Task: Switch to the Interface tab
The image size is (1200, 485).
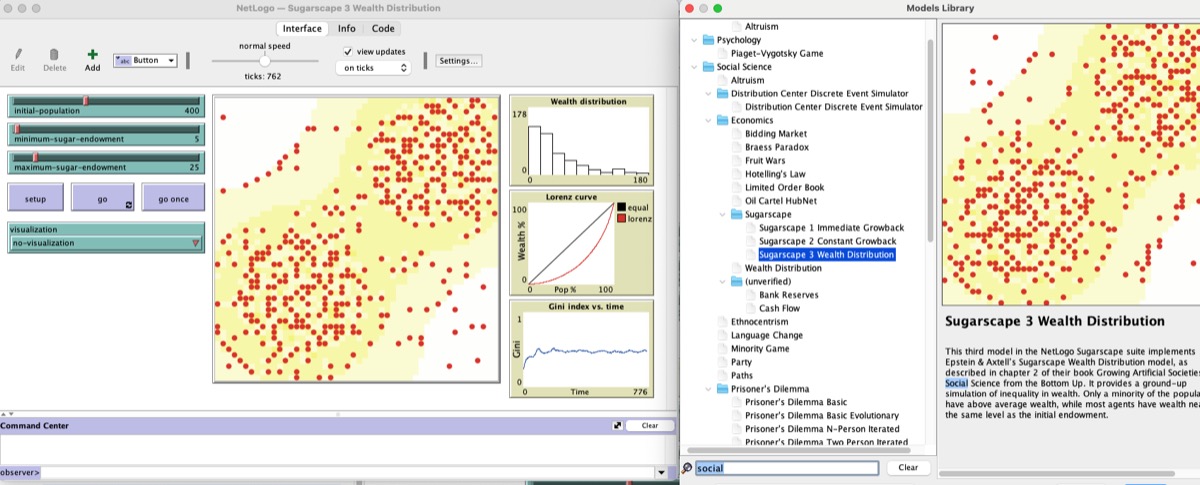Action: click(x=302, y=29)
